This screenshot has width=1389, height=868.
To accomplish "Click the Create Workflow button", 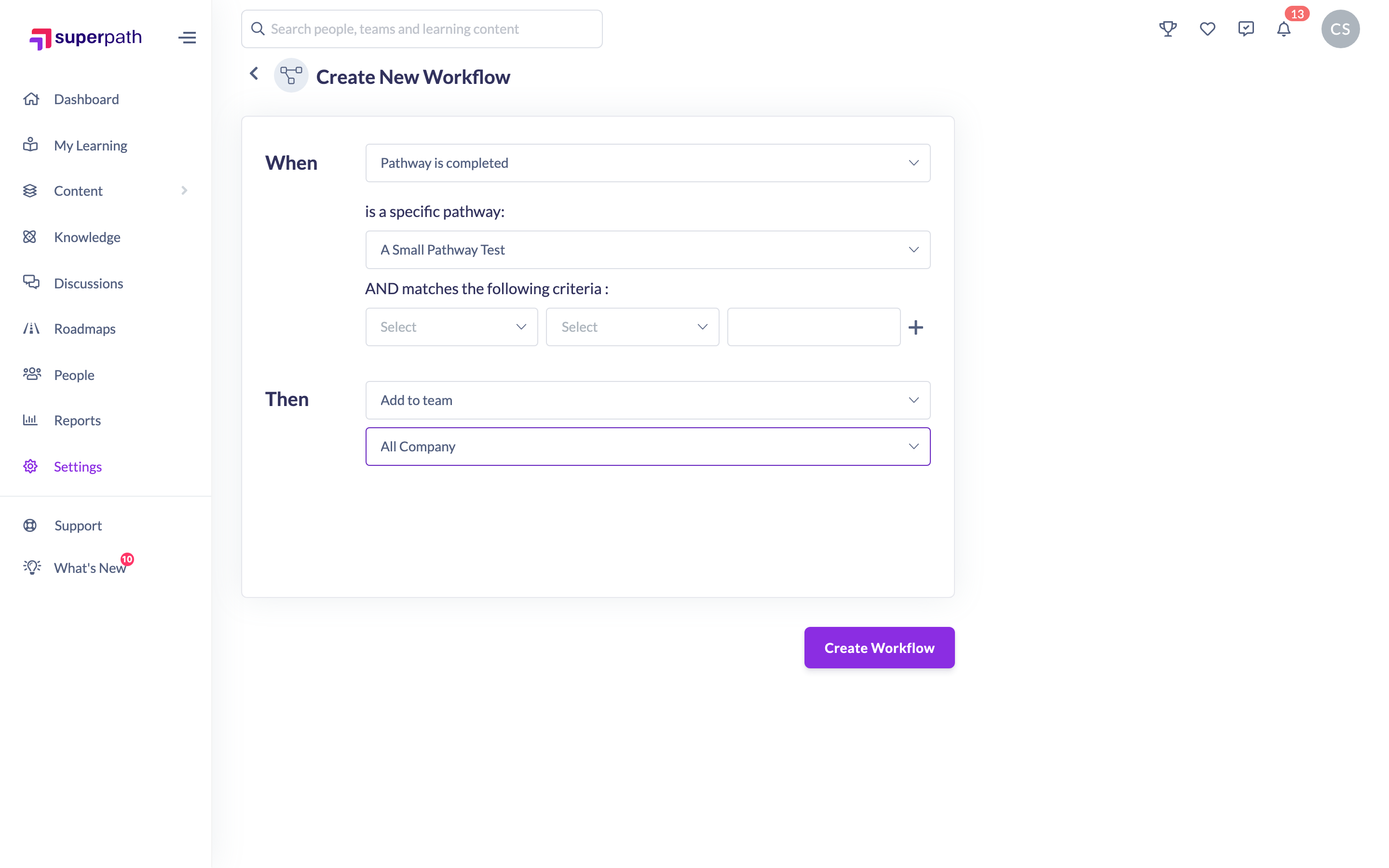I will click(879, 648).
